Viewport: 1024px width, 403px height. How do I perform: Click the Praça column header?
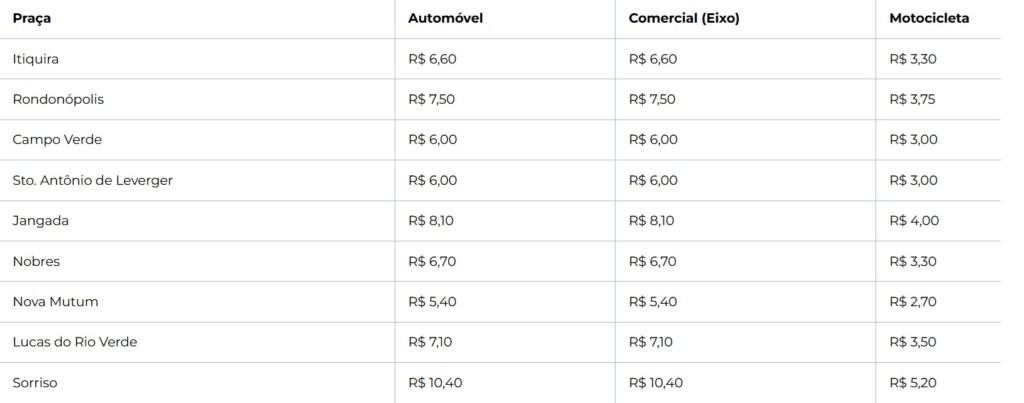point(32,18)
